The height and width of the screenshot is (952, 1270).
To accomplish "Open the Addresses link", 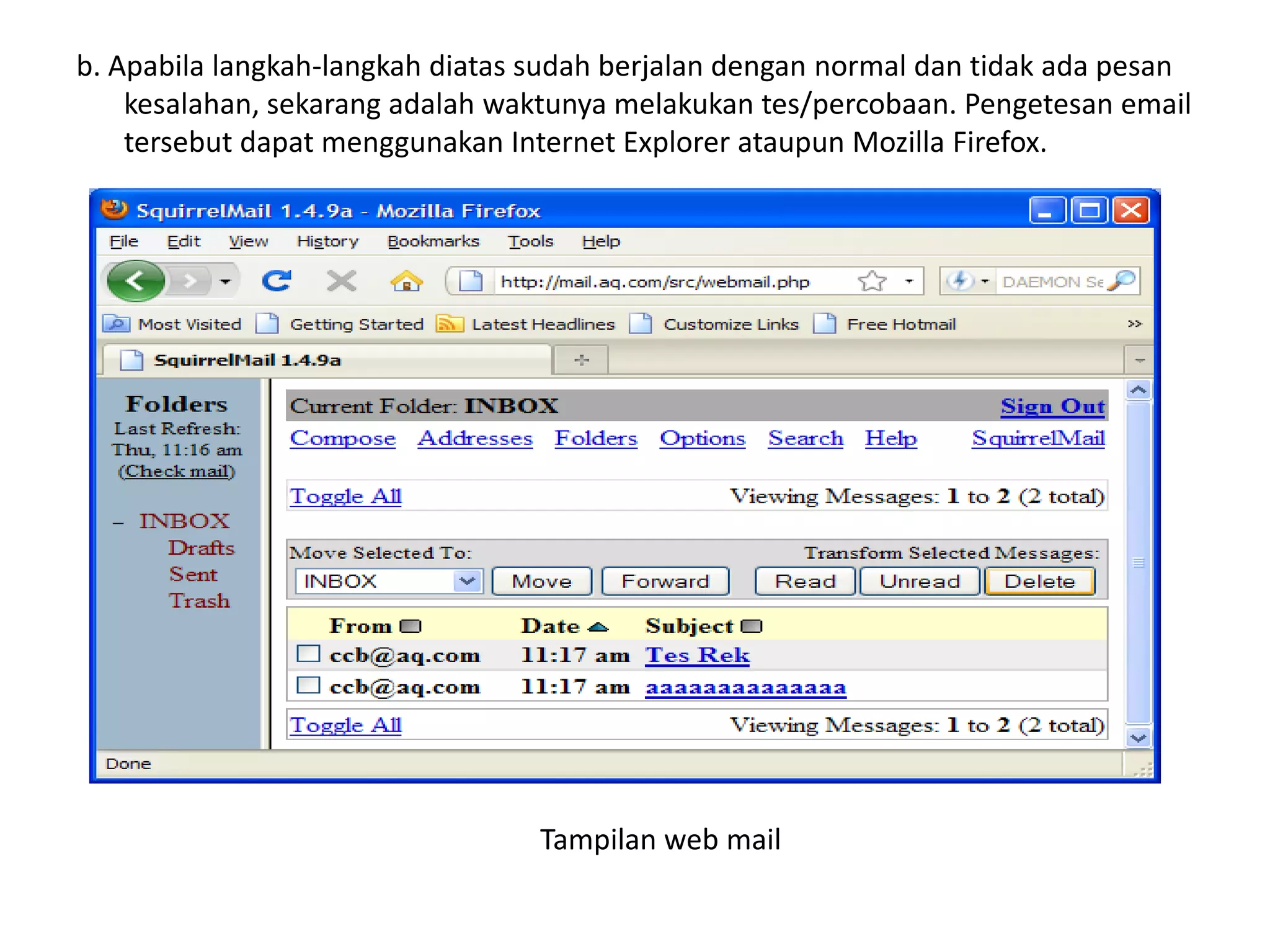I will tap(475, 438).
